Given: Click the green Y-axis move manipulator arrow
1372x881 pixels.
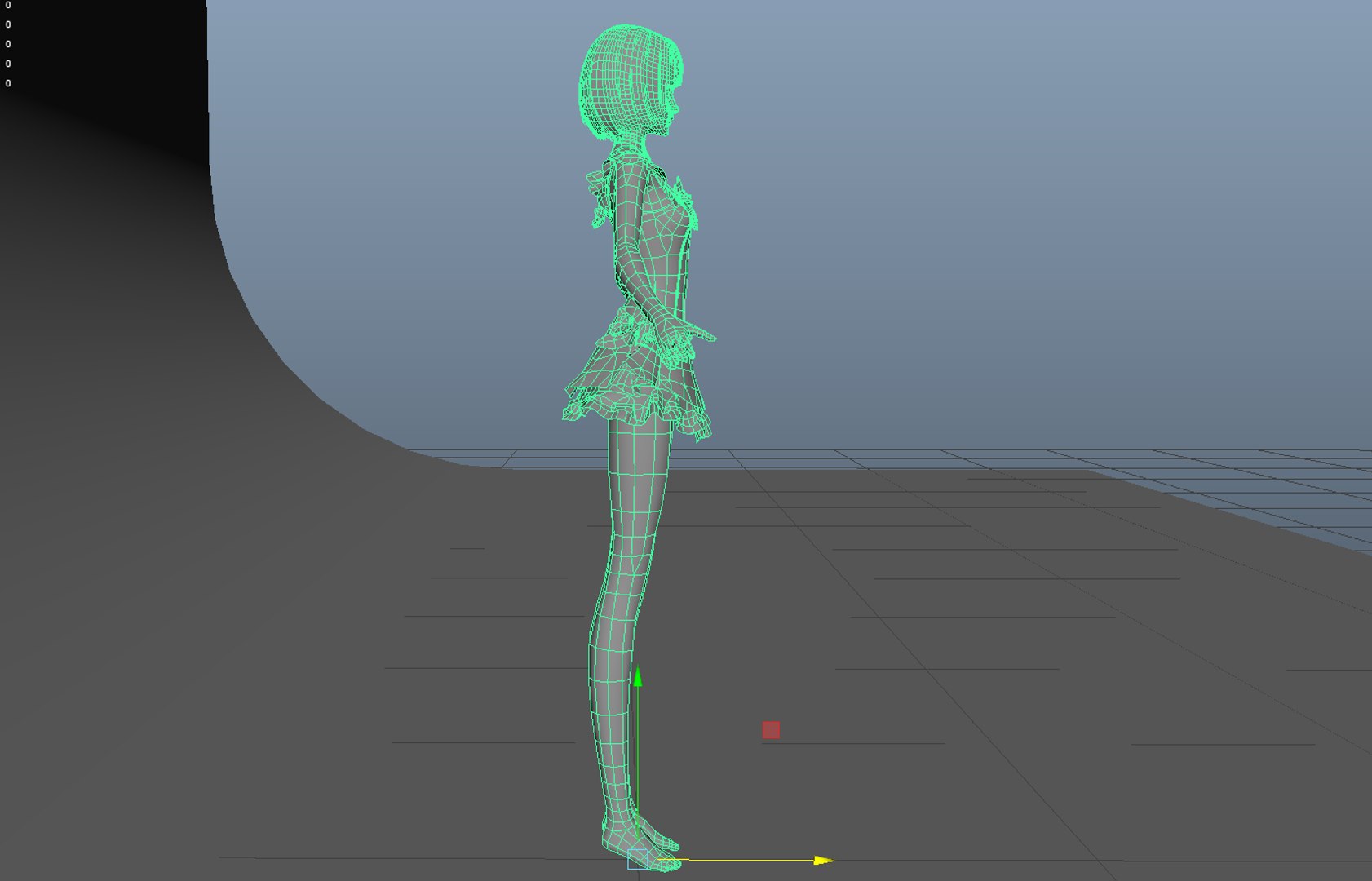Looking at the screenshot, I should [x=638, y=676].
